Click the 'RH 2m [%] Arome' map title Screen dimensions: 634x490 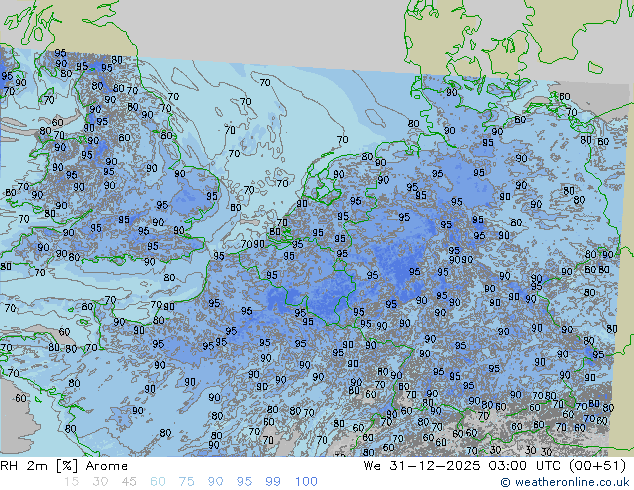[64, 466]
